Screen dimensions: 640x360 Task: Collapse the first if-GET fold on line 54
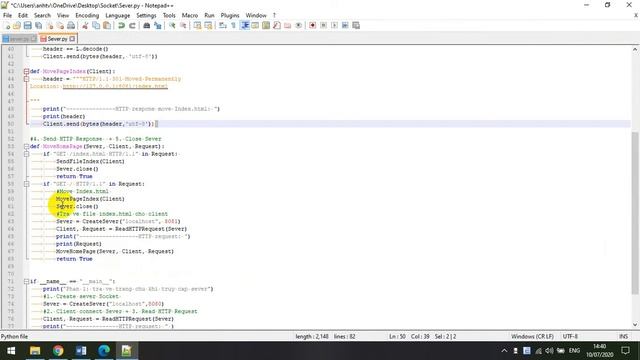click(27, 154)
